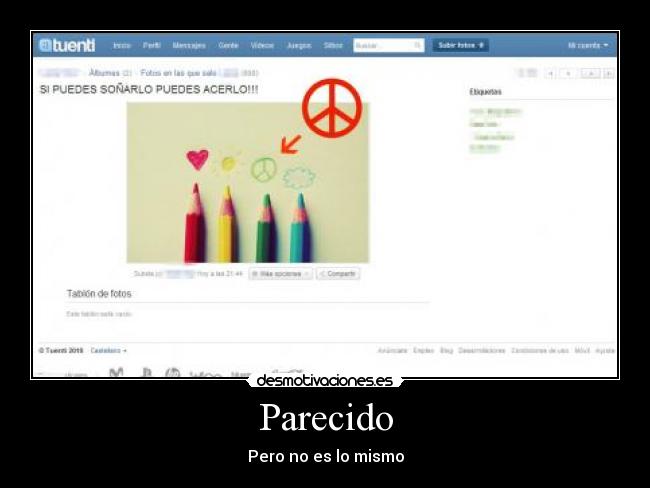Open the Vídeos section
This screenshot has height=488, width=650.
(262, 45)
